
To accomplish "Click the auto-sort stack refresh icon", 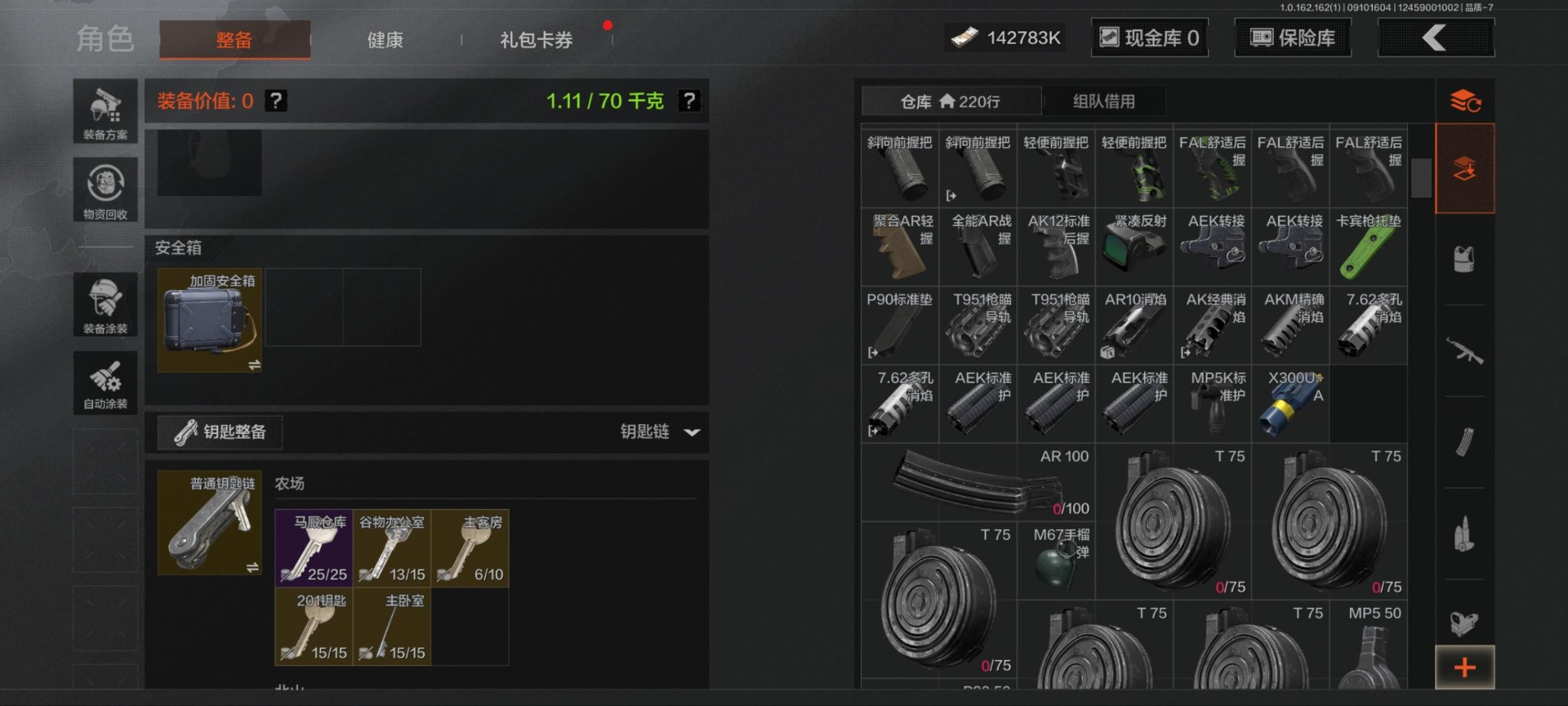I will click(x=1465, y=101).
